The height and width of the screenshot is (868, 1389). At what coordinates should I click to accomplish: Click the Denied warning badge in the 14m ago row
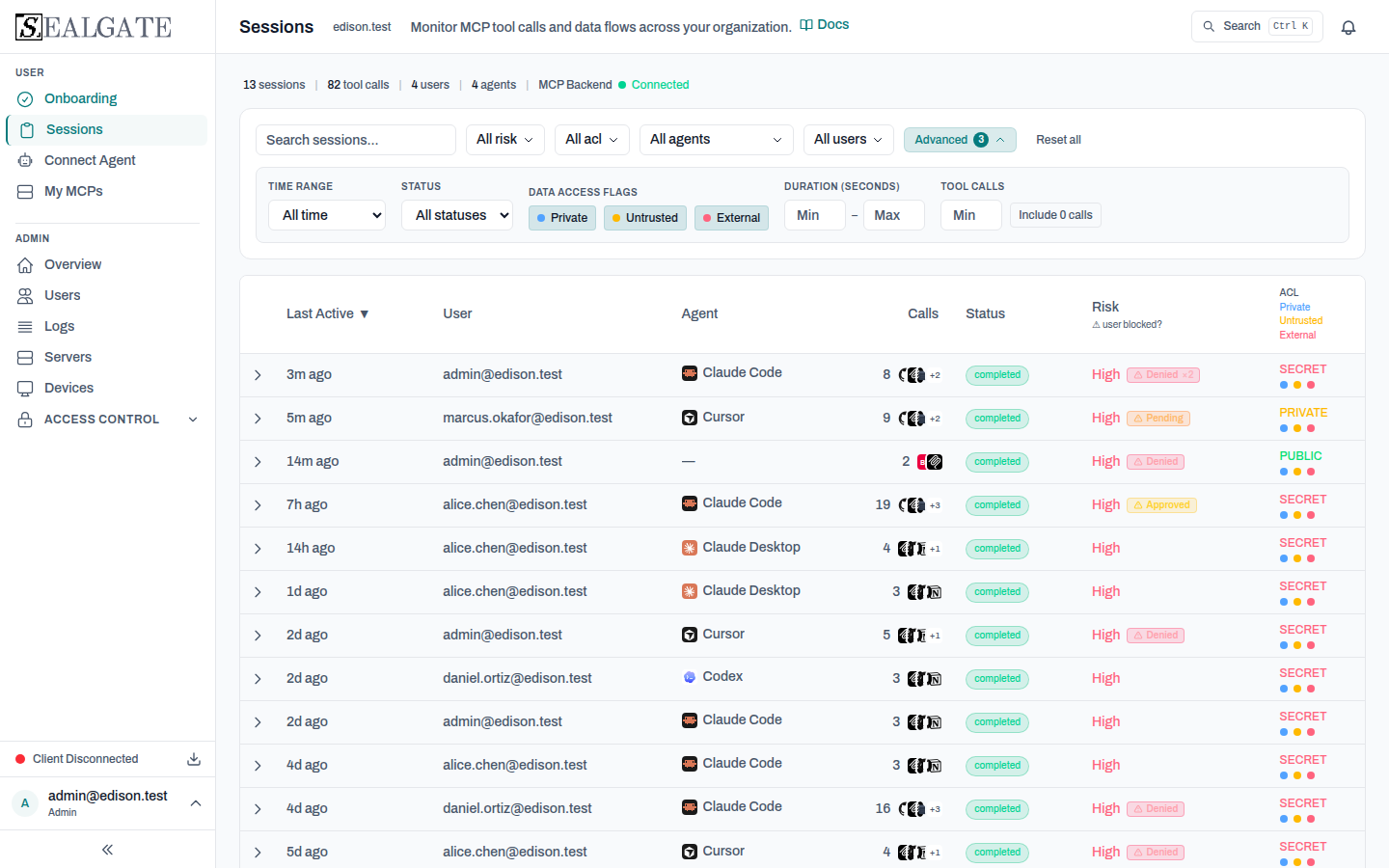pos(1156,462)
